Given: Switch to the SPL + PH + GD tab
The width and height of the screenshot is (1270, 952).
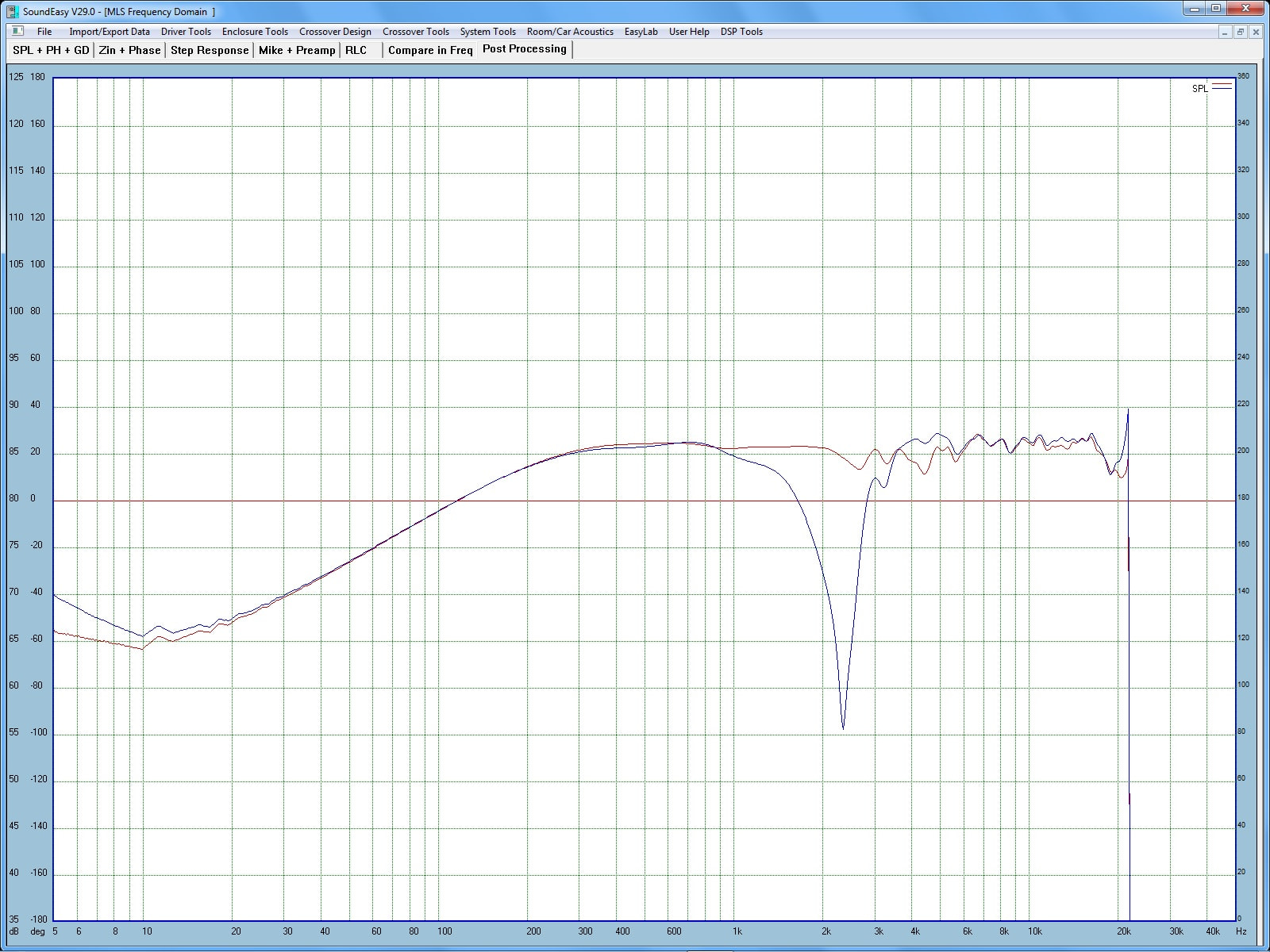Looking at the screenshot, I should (x=51, y=50).
